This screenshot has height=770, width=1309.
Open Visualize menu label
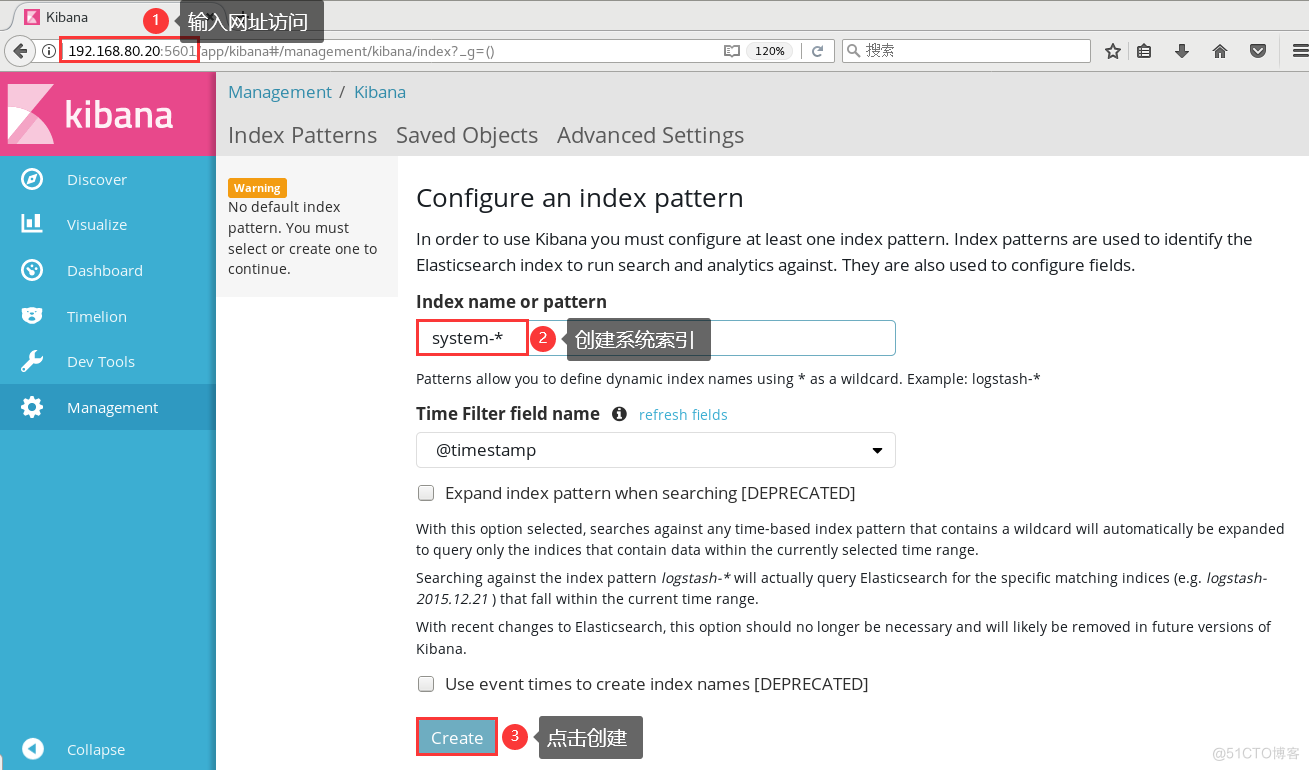click(x=97, y=225)
